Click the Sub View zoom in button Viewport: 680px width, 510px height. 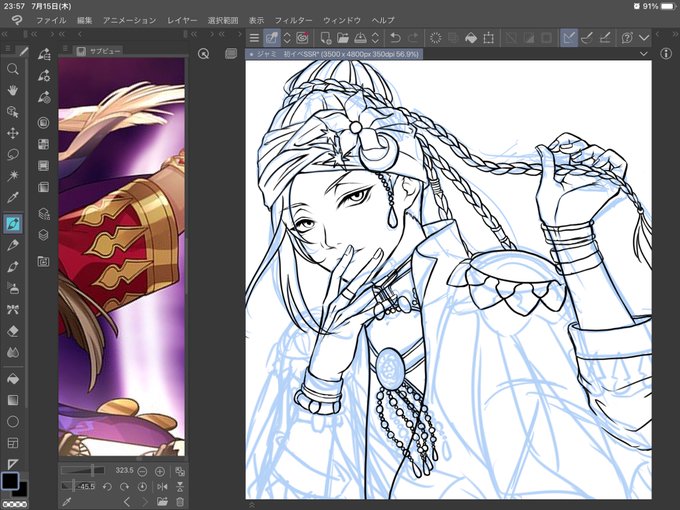[x=160, y=471]
